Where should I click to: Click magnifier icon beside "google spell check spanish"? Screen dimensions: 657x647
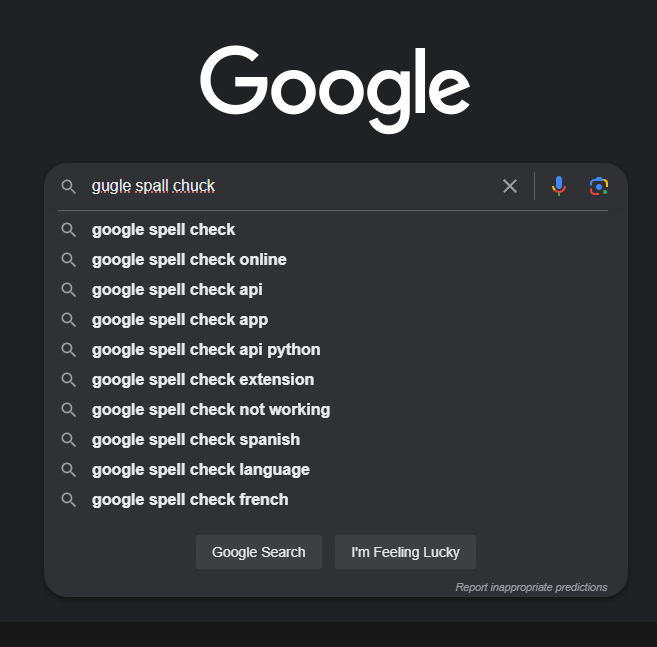(69, 440)
